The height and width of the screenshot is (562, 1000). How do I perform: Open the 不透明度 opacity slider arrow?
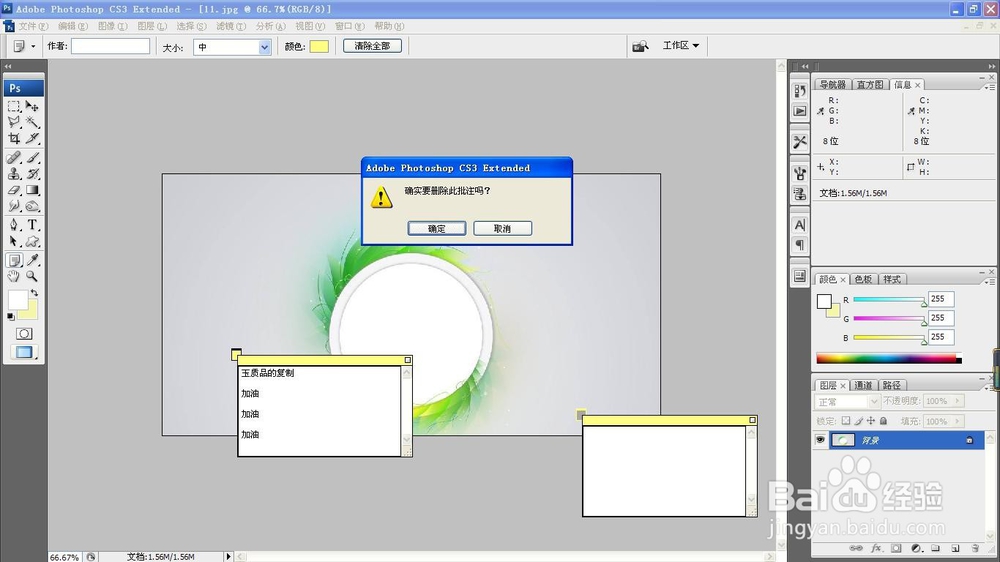pyautogui.click(x=957, y=401)
